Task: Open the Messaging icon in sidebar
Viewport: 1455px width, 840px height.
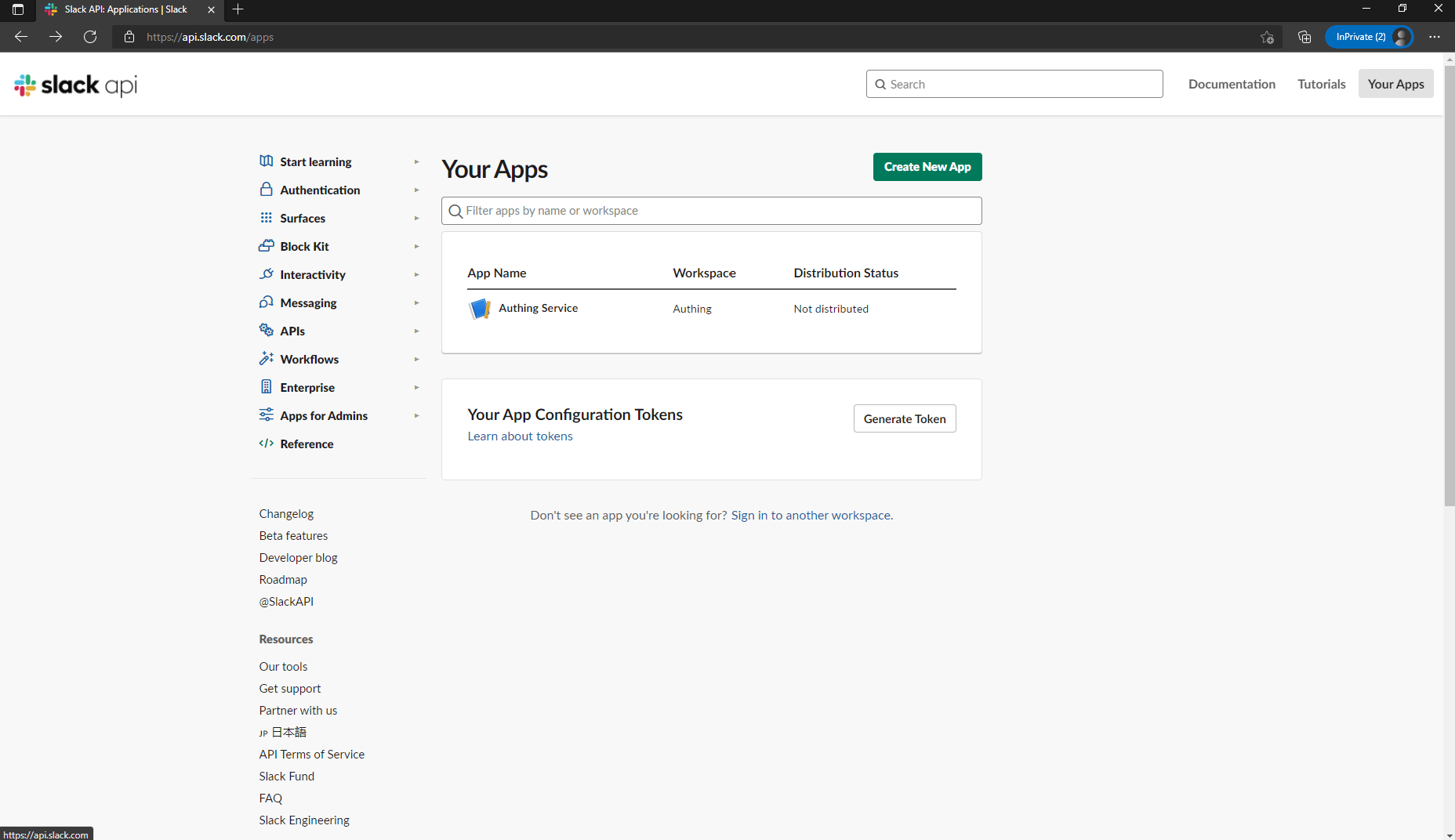Action: click(x=267, y=302)
